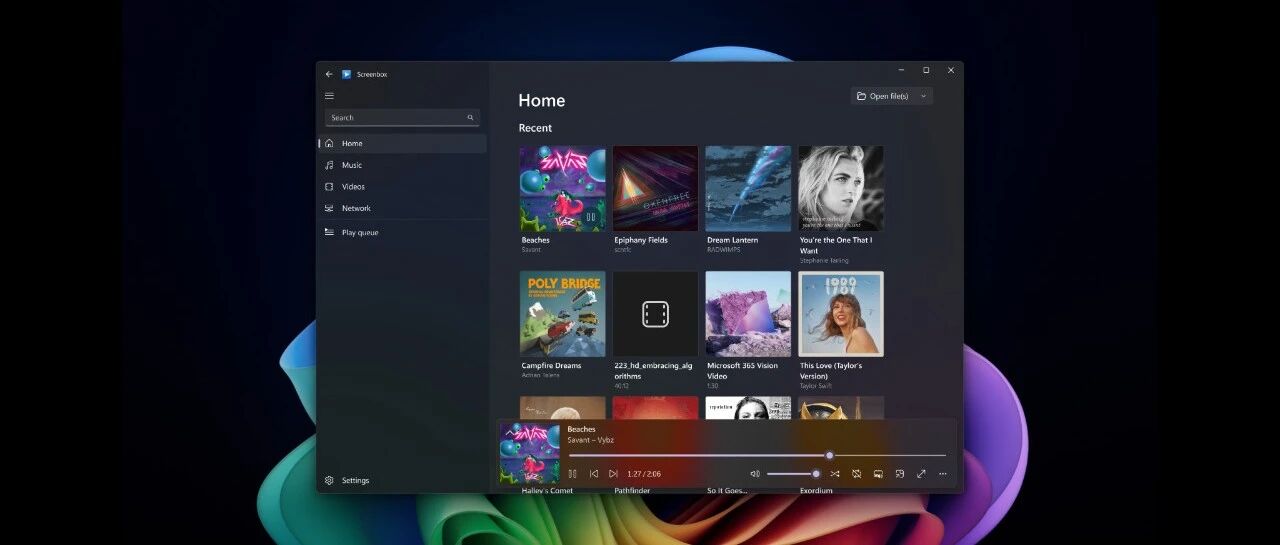
Task: Mute audio with the speaker icon
Action: tap(755, 474)
